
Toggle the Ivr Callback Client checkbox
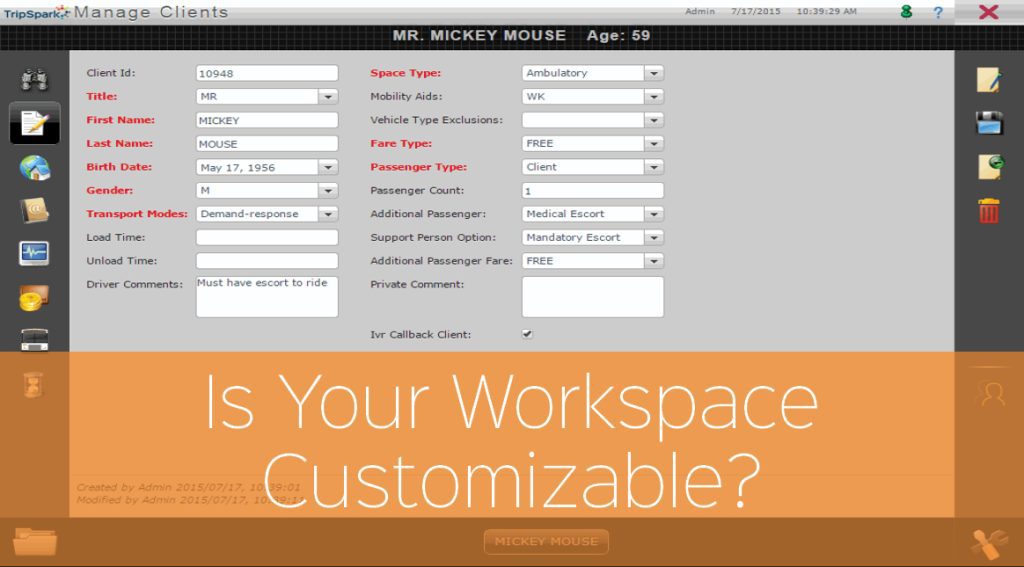527,334
